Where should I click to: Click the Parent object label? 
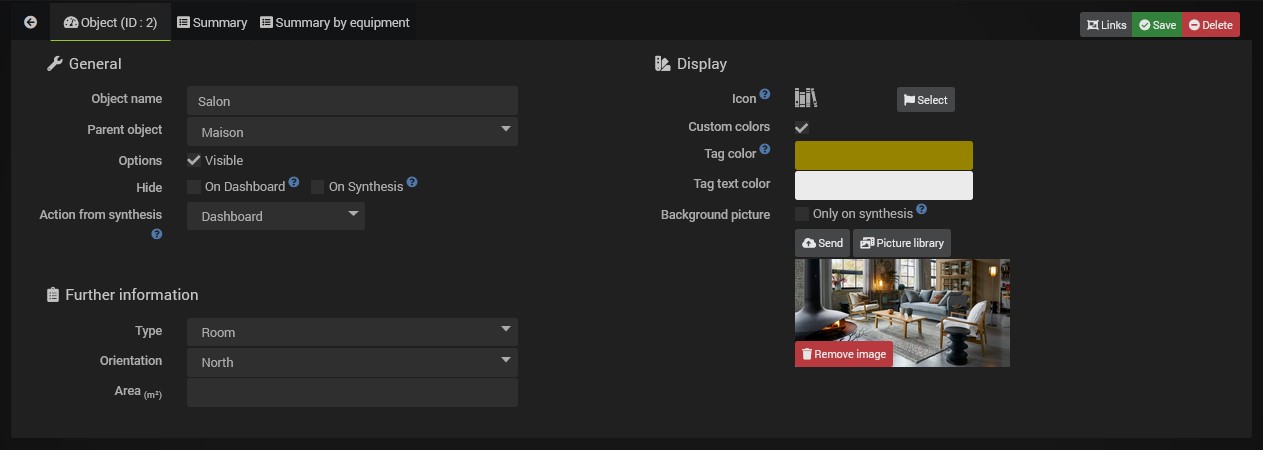click(125, 130)
